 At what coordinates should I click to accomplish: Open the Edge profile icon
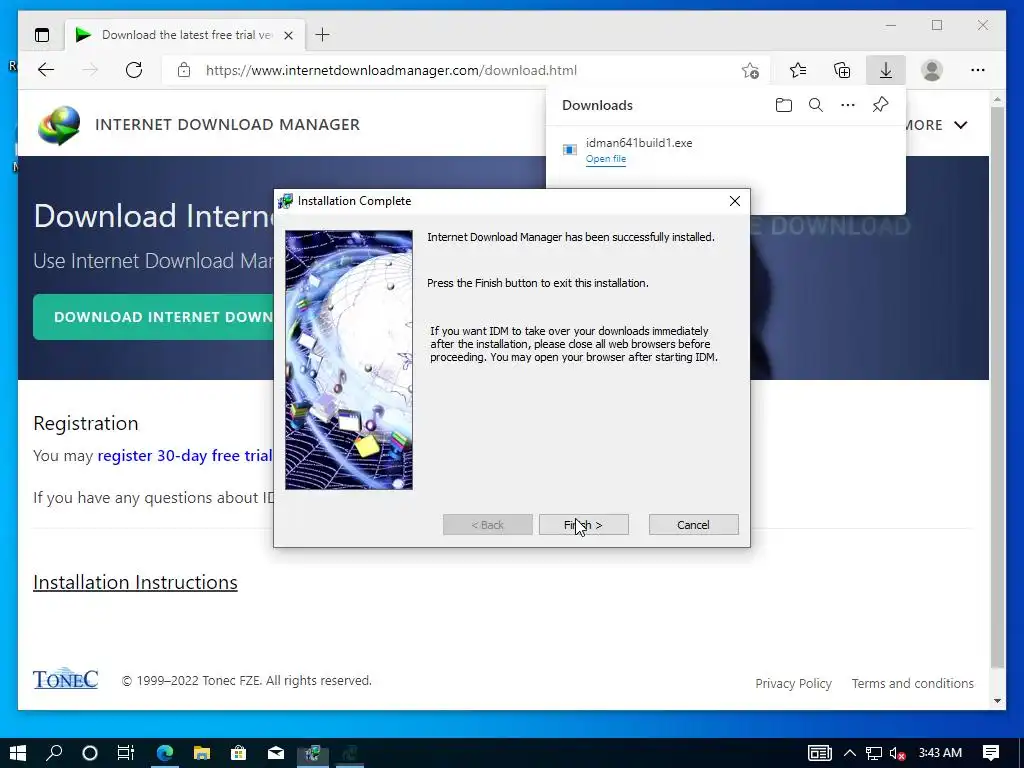pyautogui.click(x=932, y=70)
